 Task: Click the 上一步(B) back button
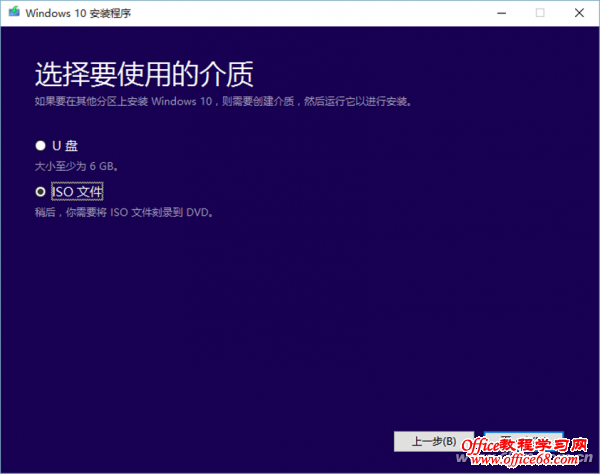pyautogui.click(x=434, y=441)
